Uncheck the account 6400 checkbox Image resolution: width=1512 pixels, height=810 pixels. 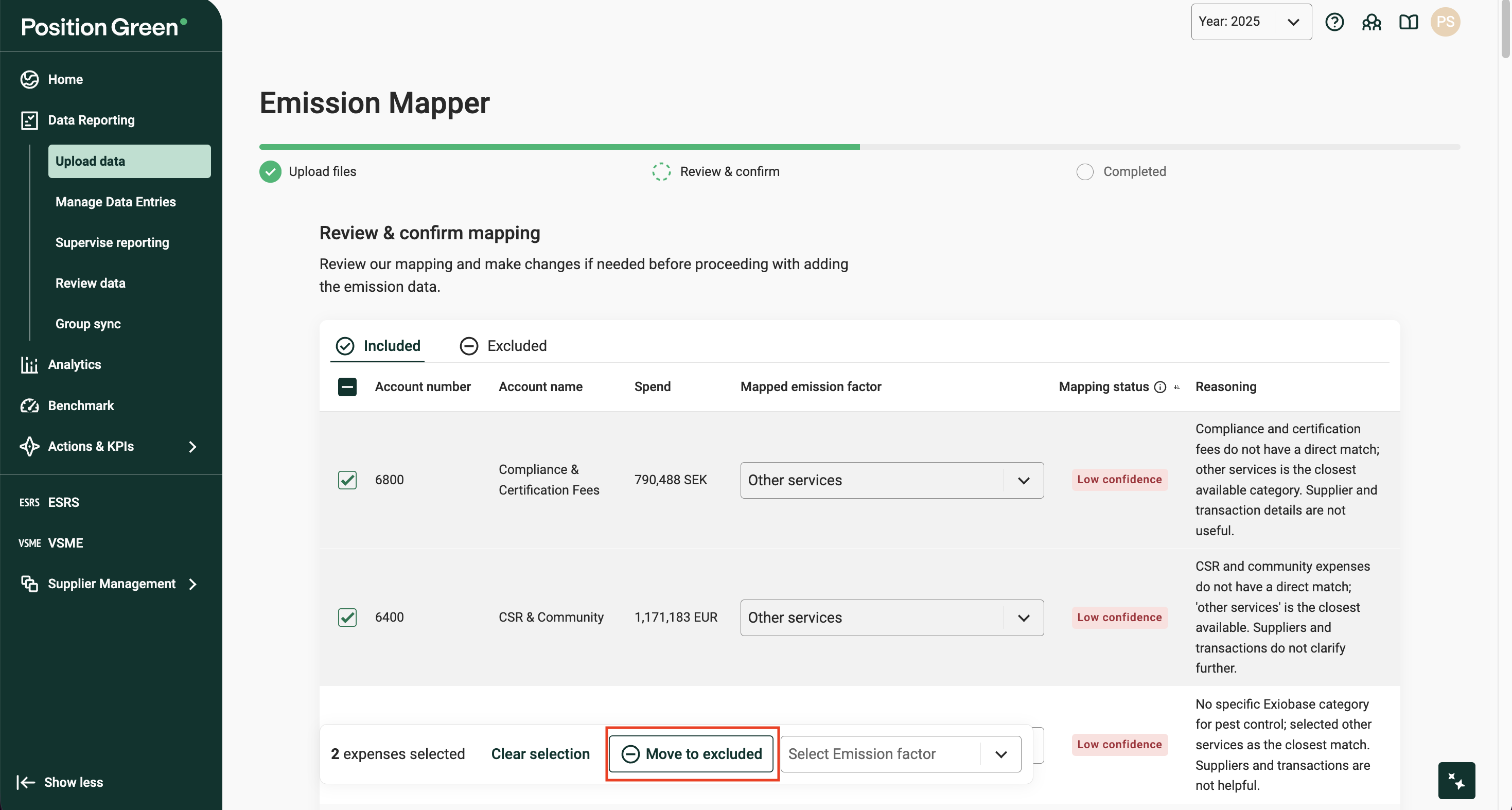[x=347, y=617]
